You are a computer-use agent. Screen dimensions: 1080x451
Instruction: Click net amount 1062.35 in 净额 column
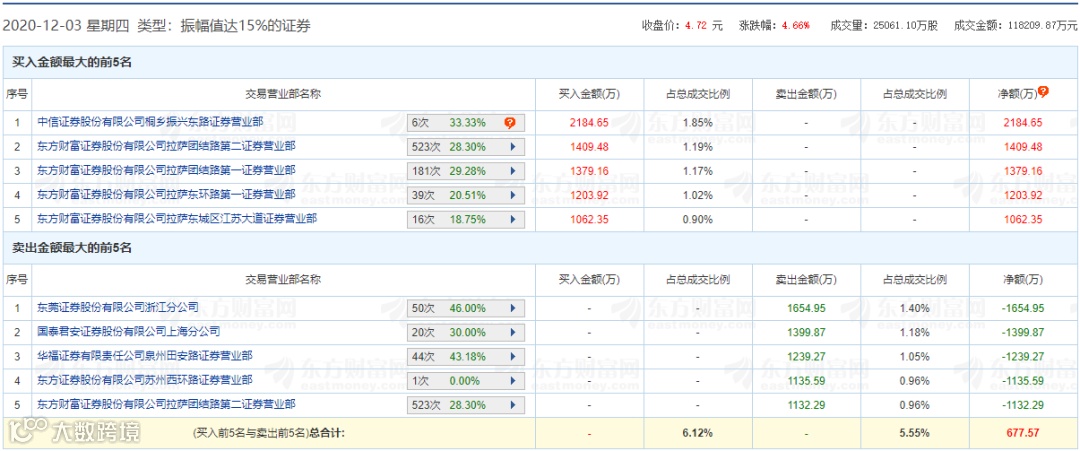(1023, 220)
